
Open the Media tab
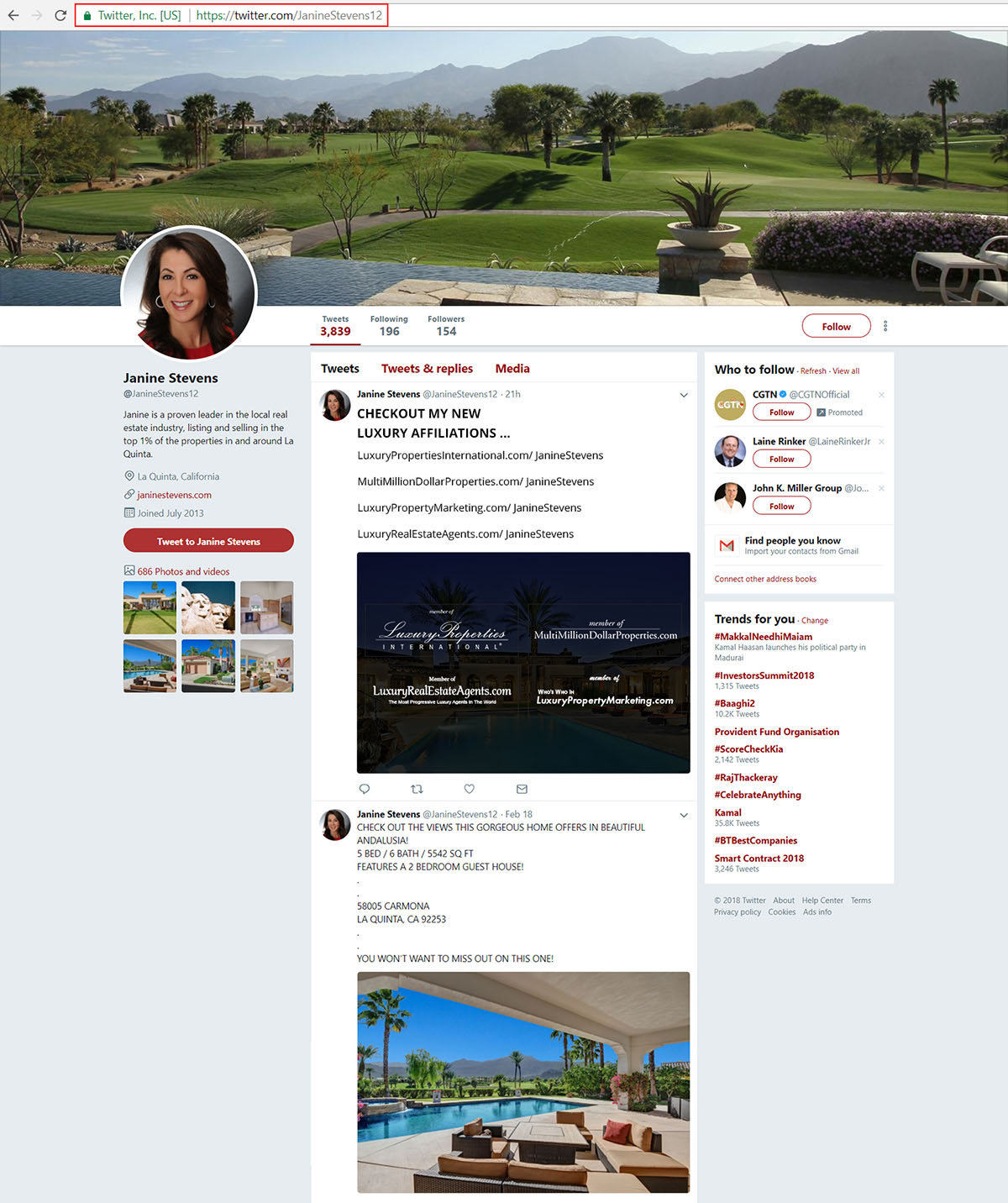512,369
